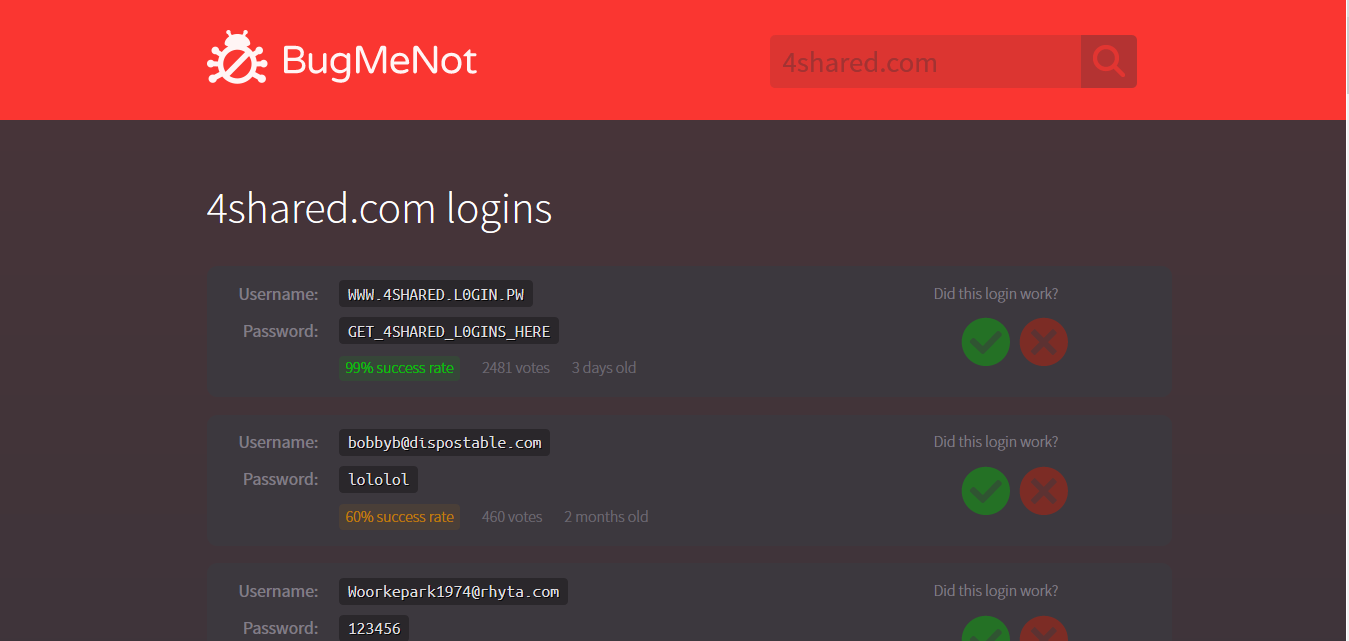Click the GET_4SHARED_L0GINS_HERE password box
The height and width of the screenshot is (641, 1349).
[x=449, y=331]
